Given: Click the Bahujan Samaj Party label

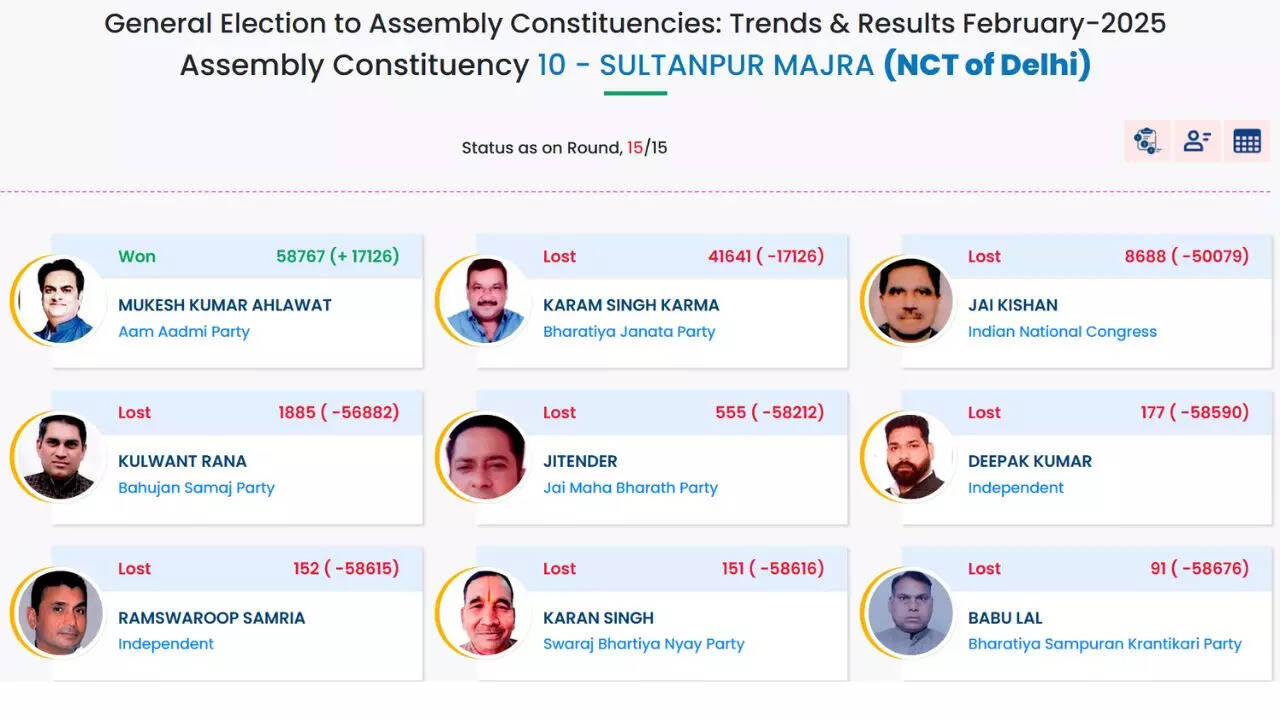Looking at the screenshot, I should [x=196, y=488].
